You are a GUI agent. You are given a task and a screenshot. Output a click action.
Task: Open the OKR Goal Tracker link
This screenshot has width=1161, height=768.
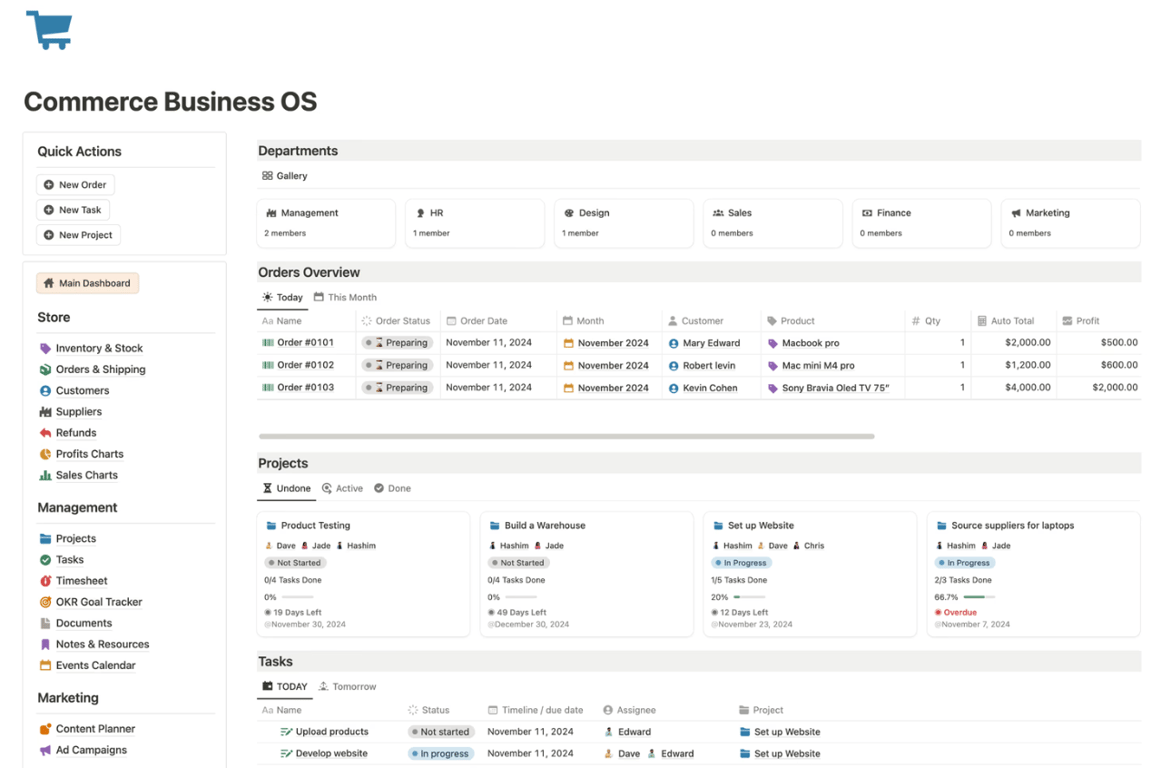98,602
